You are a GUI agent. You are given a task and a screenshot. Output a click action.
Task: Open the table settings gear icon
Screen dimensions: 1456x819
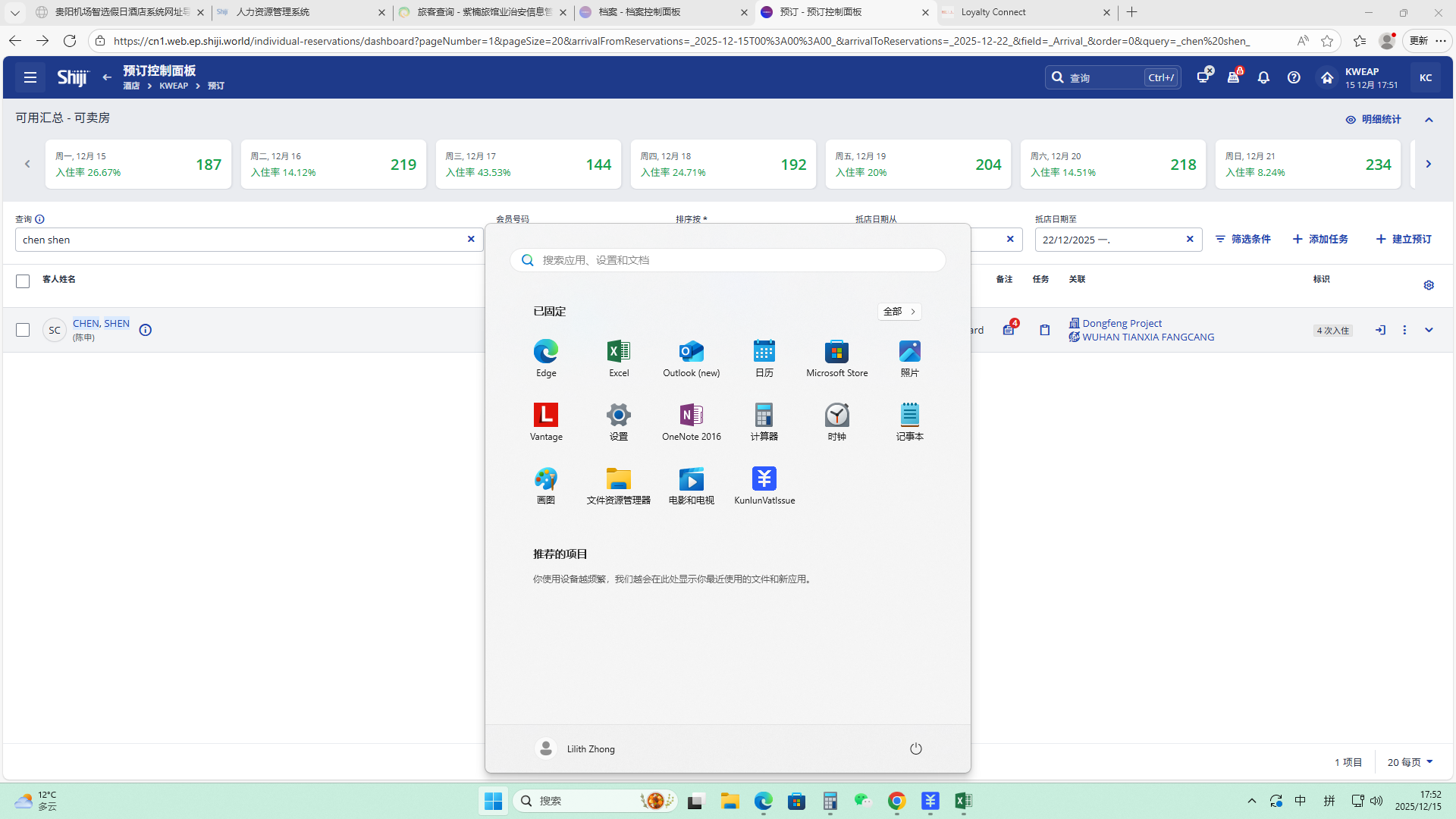tap(1429, 285)
